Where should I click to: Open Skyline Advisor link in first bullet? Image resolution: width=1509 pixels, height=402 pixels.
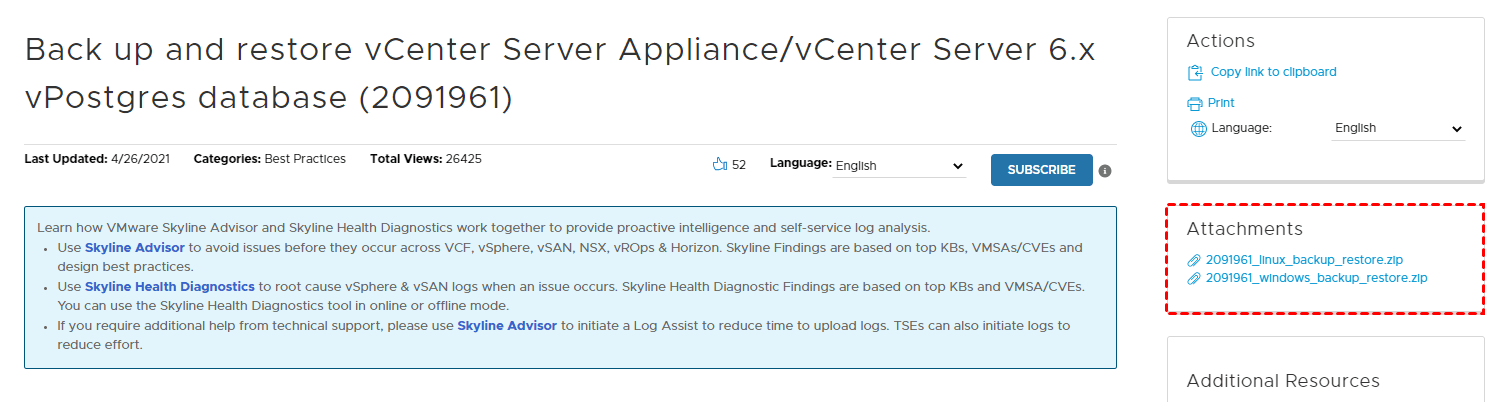(x=135, y=247)
